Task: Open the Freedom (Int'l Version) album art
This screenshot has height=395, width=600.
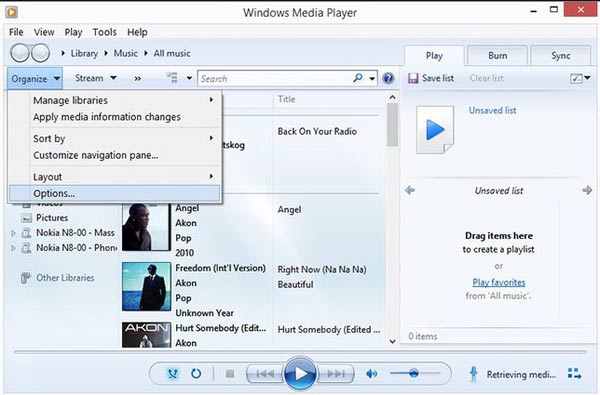Action: [146, 287]
